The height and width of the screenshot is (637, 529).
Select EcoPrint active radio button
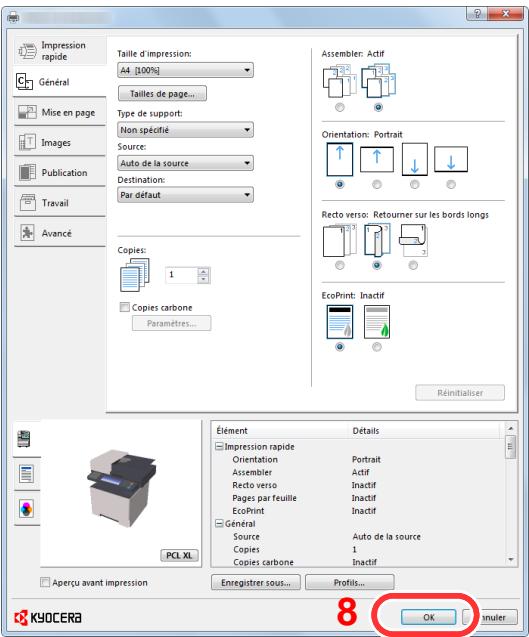377,347
